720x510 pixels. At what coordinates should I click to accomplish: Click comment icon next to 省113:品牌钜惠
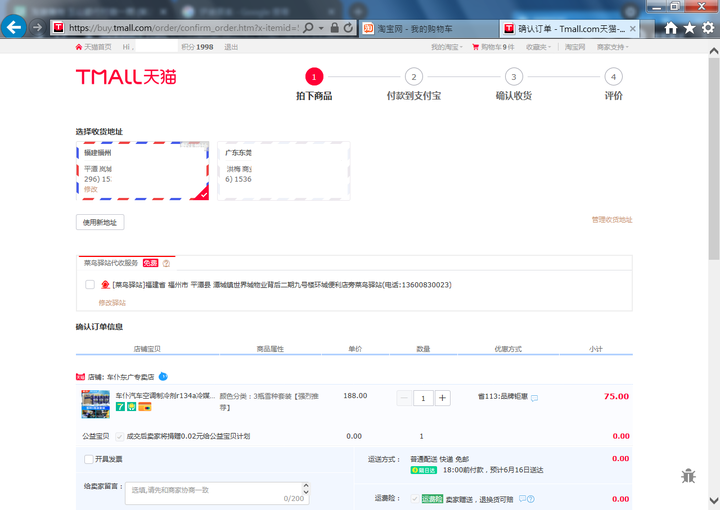pos(534,398)
